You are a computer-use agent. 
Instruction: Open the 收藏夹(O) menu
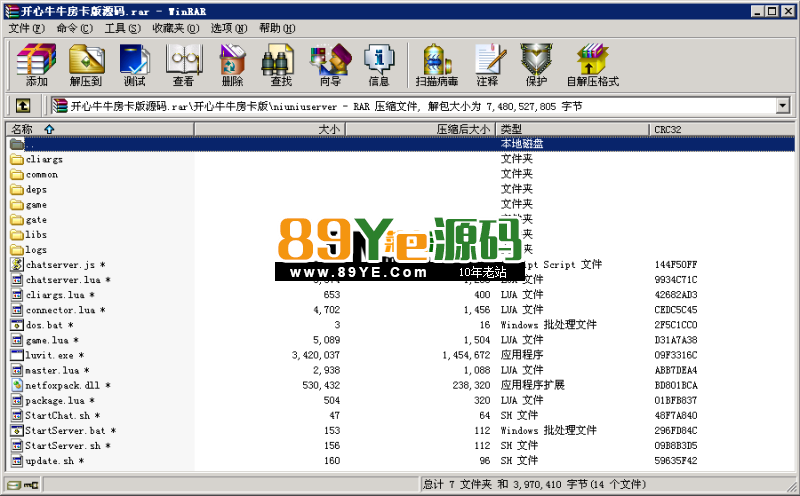coord(176,28)
